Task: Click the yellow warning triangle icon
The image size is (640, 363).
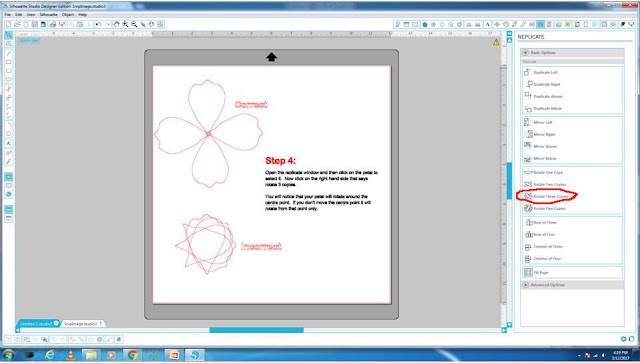Action: click(496, 42)
